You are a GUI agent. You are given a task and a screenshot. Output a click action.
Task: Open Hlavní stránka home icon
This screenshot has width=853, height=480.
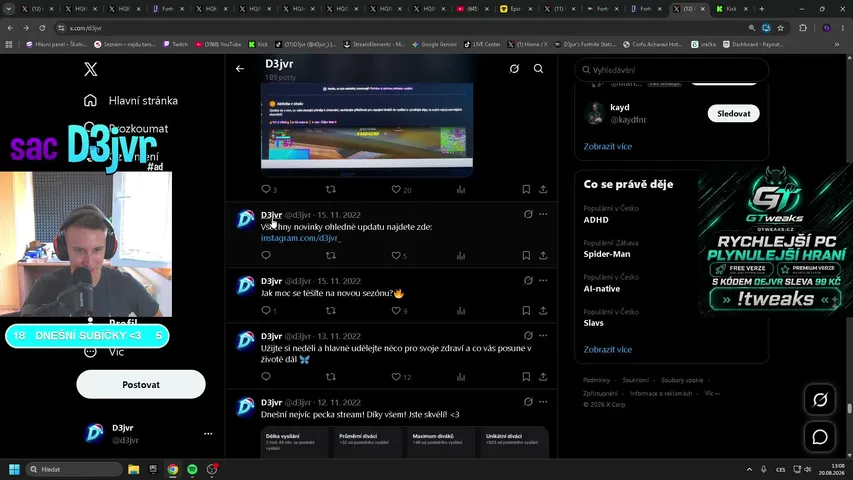90,100
